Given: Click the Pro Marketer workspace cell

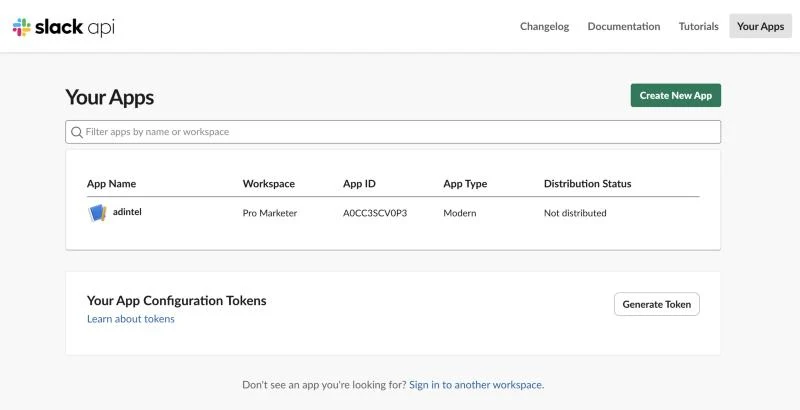Looking at the screenshot, I should (x=269, y=213).
